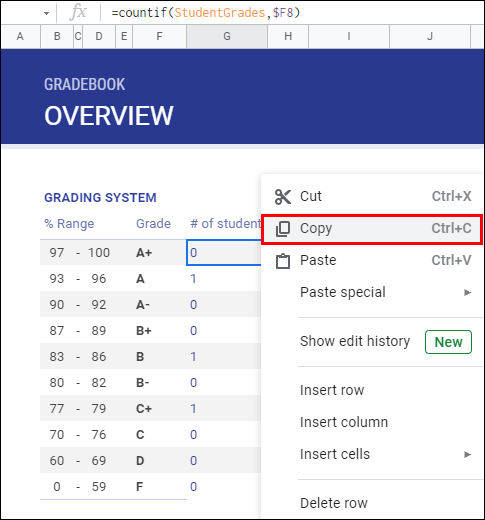Select column G header
The width and height of the screenshot is (485, 520).
click(x=227, y=36)
